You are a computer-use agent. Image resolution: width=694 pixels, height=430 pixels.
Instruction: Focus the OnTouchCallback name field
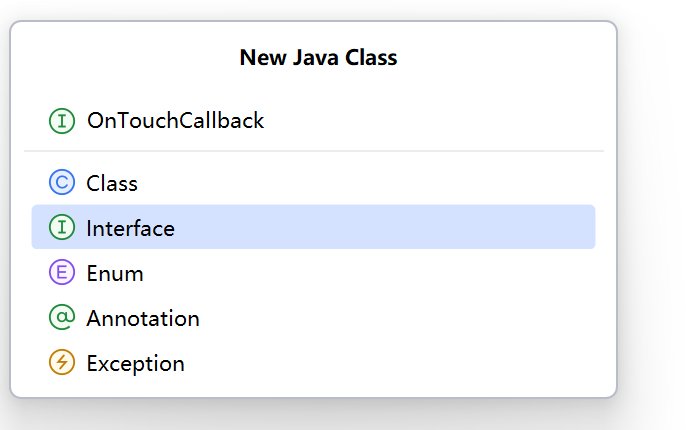pos(313,120)
